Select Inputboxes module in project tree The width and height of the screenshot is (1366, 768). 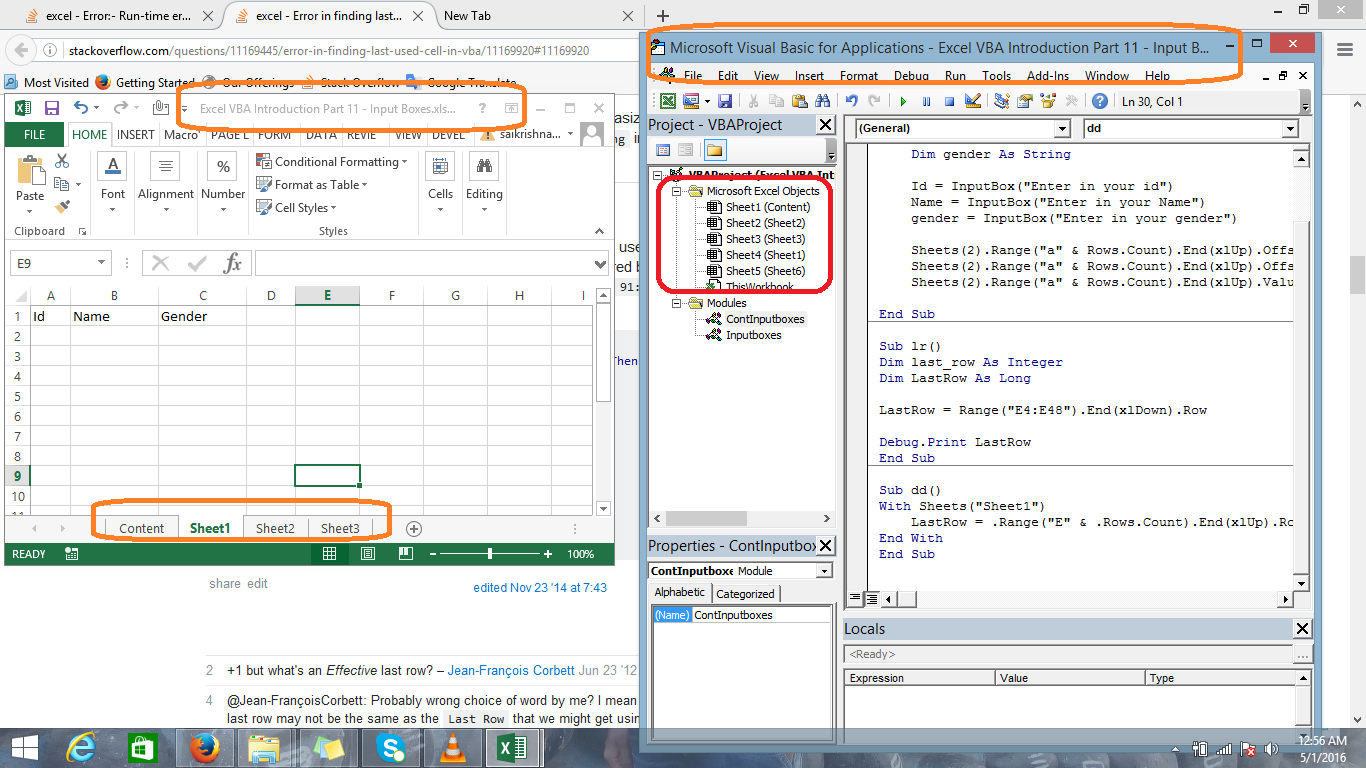click(754, 335)
